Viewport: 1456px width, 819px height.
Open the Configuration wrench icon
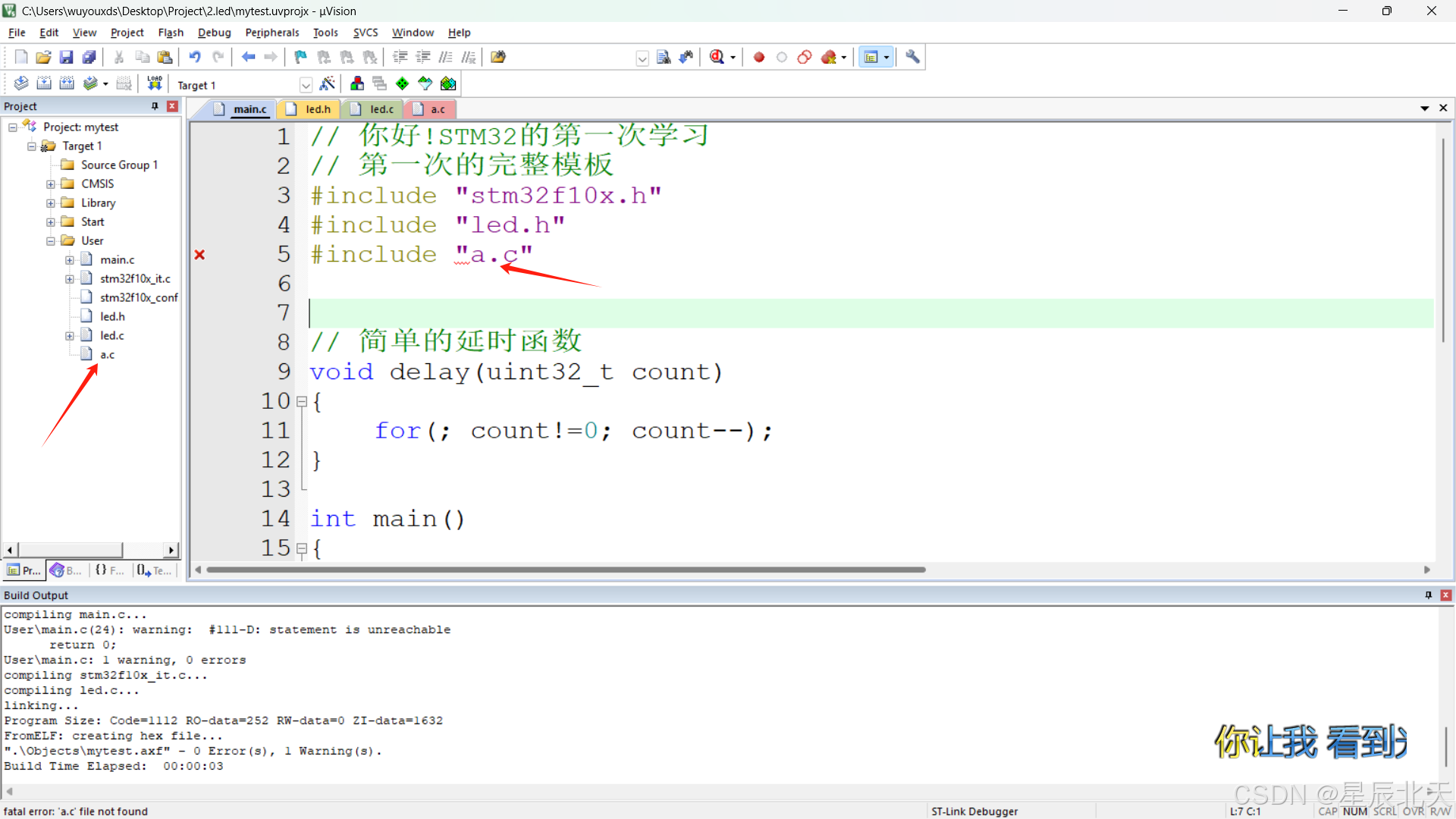[x=912, y=57]
